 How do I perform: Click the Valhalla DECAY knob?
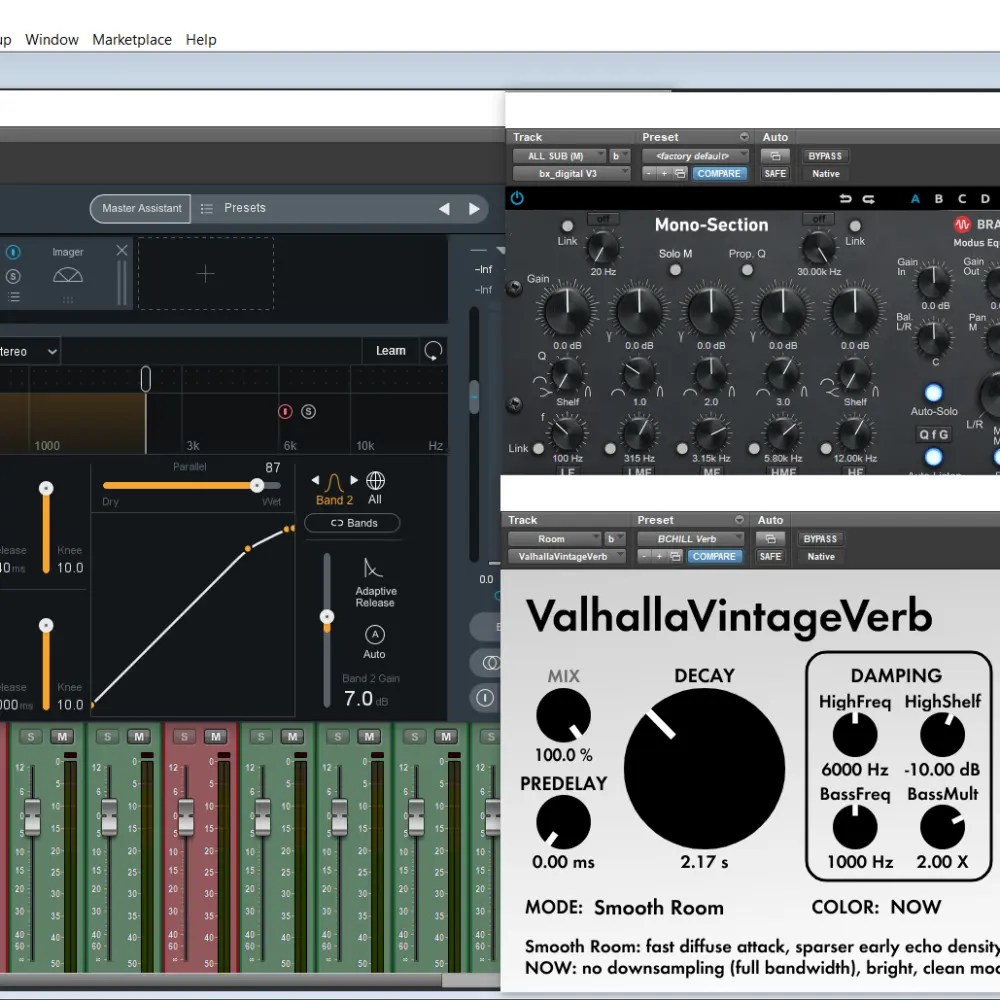coord(704,768)
